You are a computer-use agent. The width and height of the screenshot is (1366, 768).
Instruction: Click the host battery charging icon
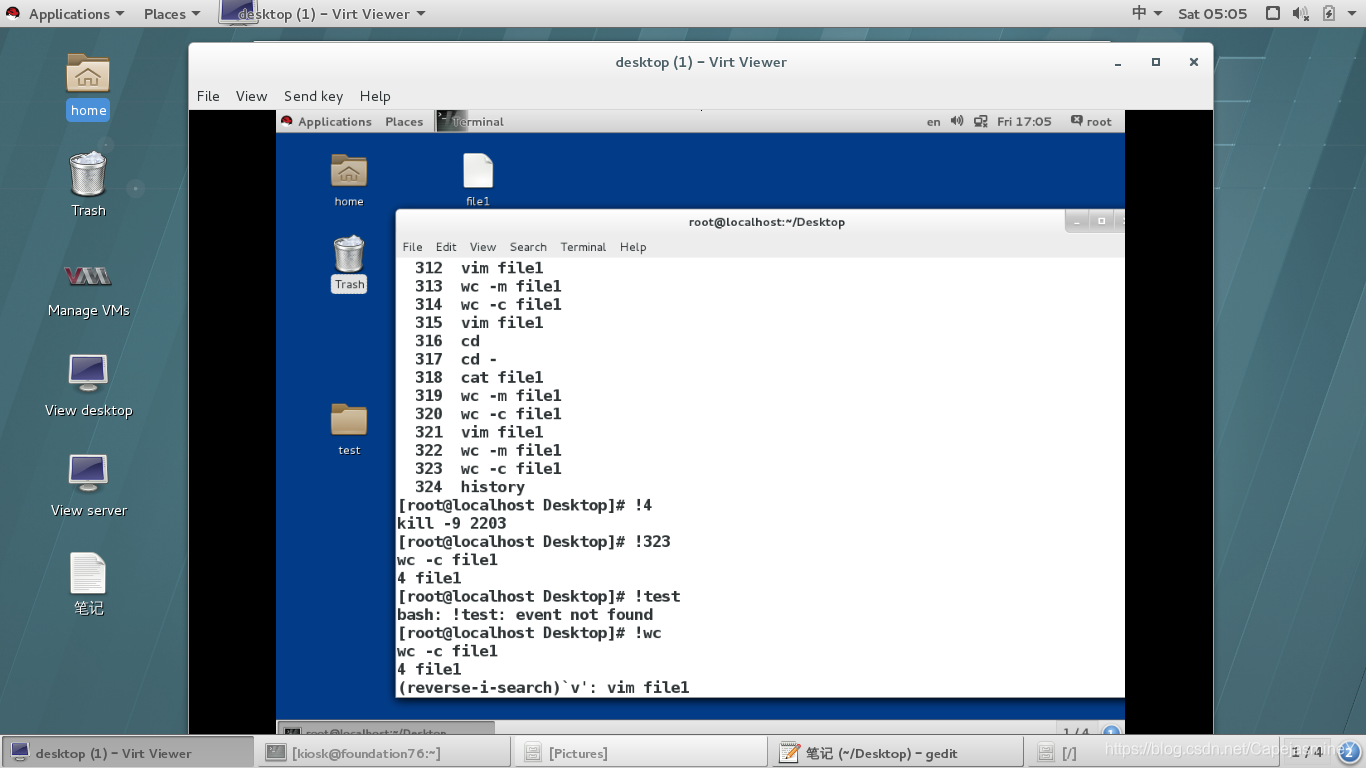pyautogui.click(x=1329, y=14)
